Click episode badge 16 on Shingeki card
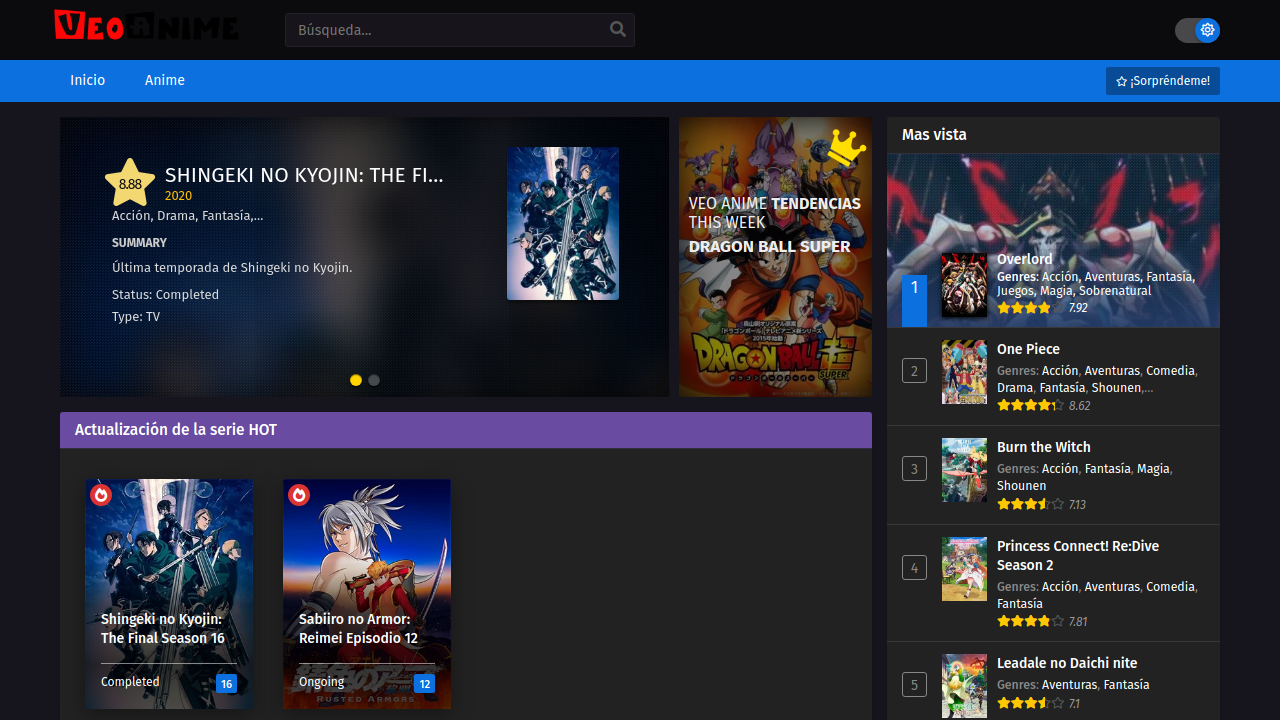 point(226,684)
